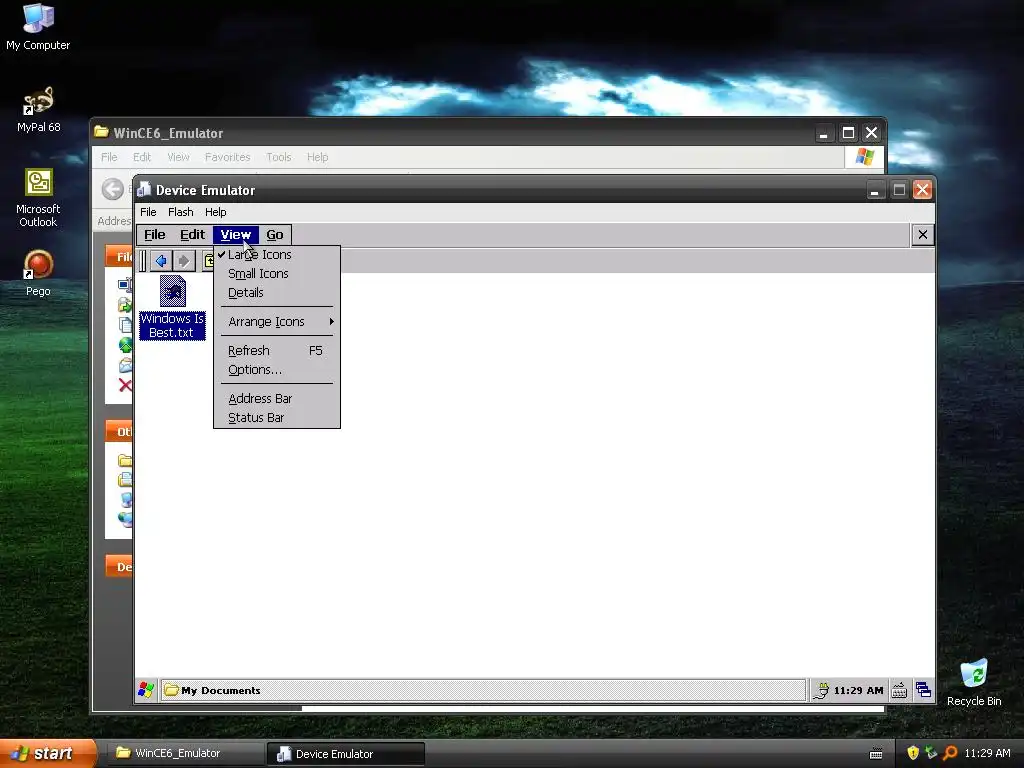1024x768 pixels.
Task: Click WinCE6_Emulator title bar folder icon
Action: coord(101,132)
